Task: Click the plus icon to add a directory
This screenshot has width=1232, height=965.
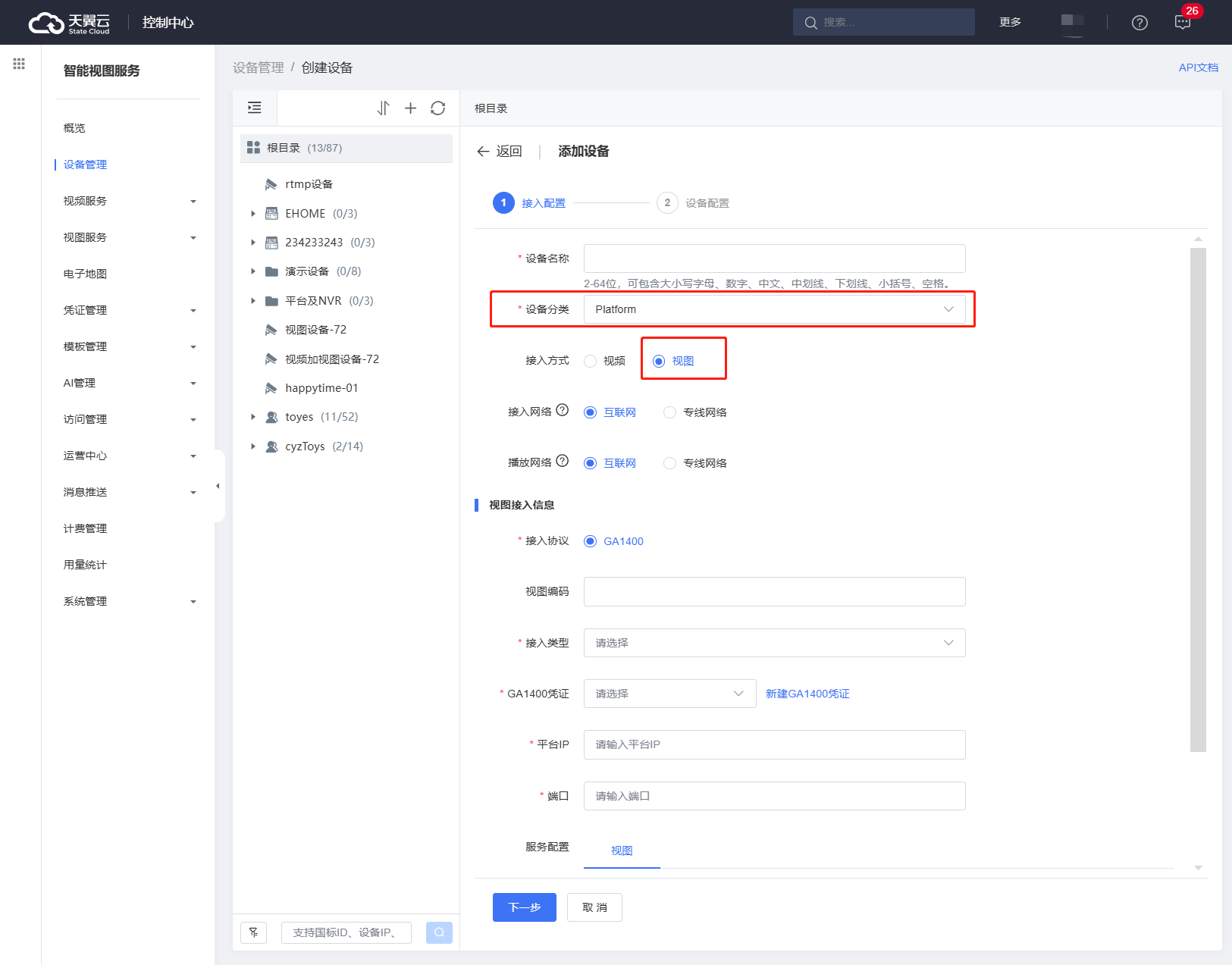Action: [411, 108]
